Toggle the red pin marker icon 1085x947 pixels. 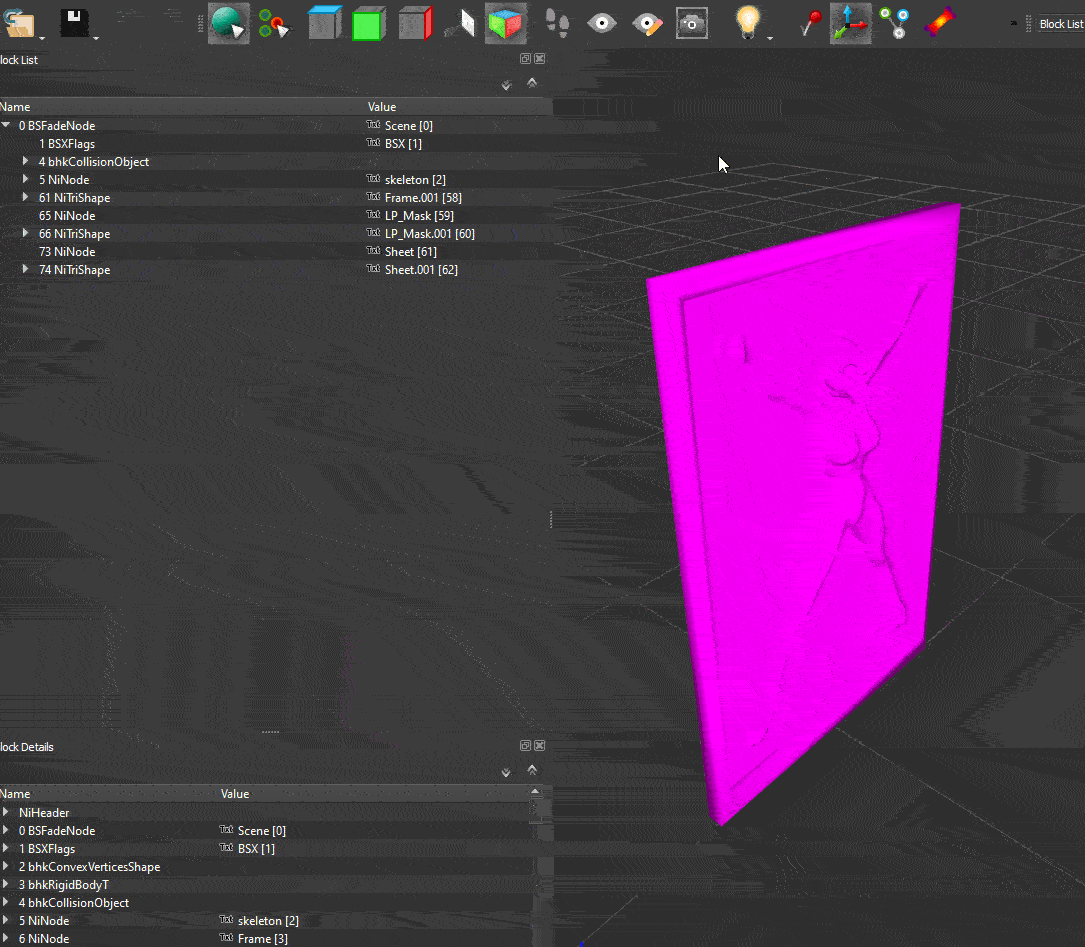click(810, 23)
